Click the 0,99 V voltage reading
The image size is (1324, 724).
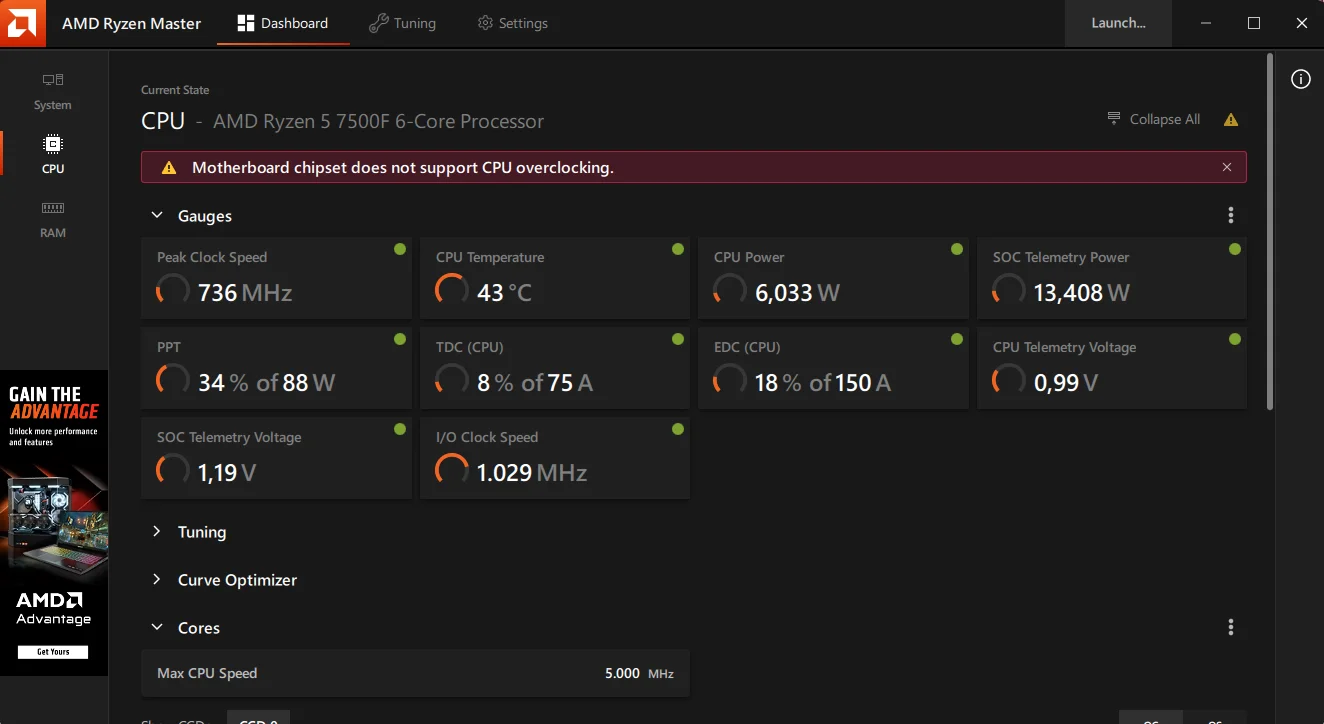[1066, 383]
